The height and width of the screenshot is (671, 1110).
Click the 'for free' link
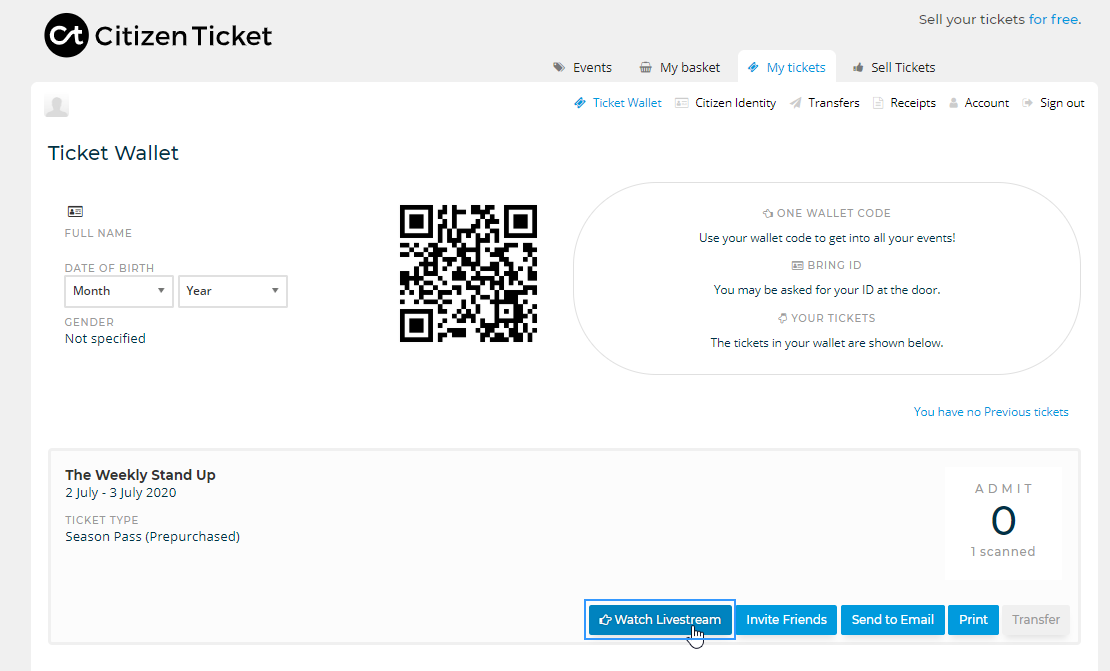(x=1055, y=19)
